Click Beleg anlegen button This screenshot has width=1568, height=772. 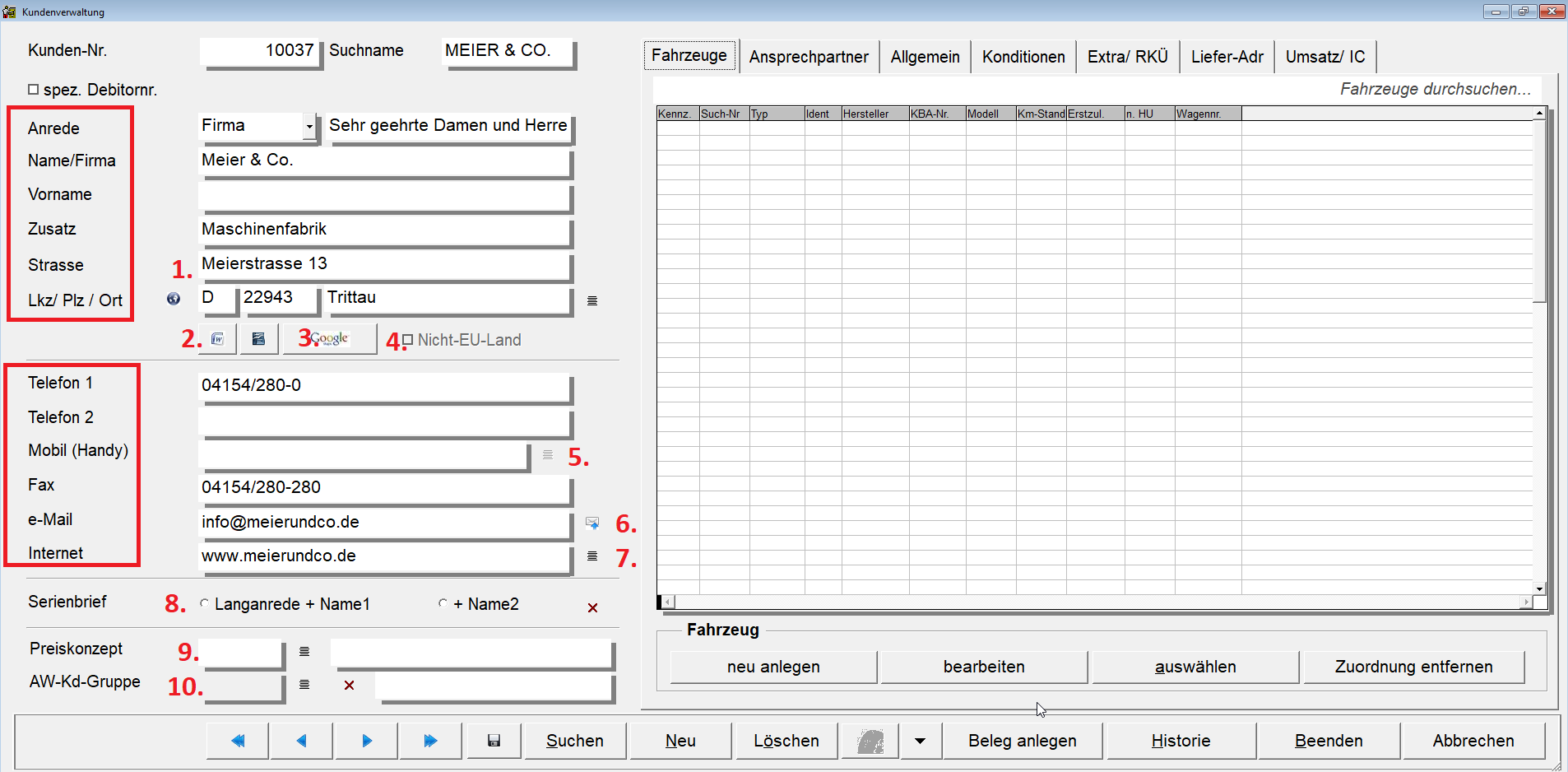click(1023, 741)
